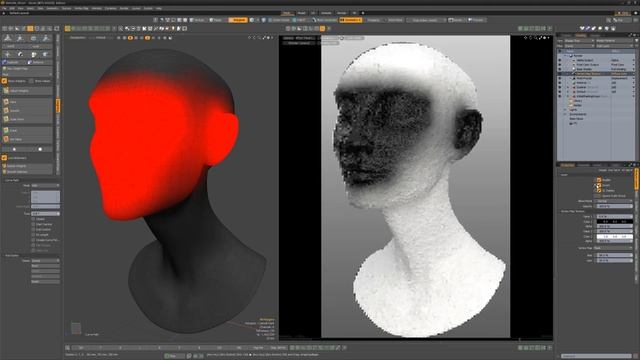Click the orange icon in the center toolbar
The image size is (640, 360).
[322, 29]
